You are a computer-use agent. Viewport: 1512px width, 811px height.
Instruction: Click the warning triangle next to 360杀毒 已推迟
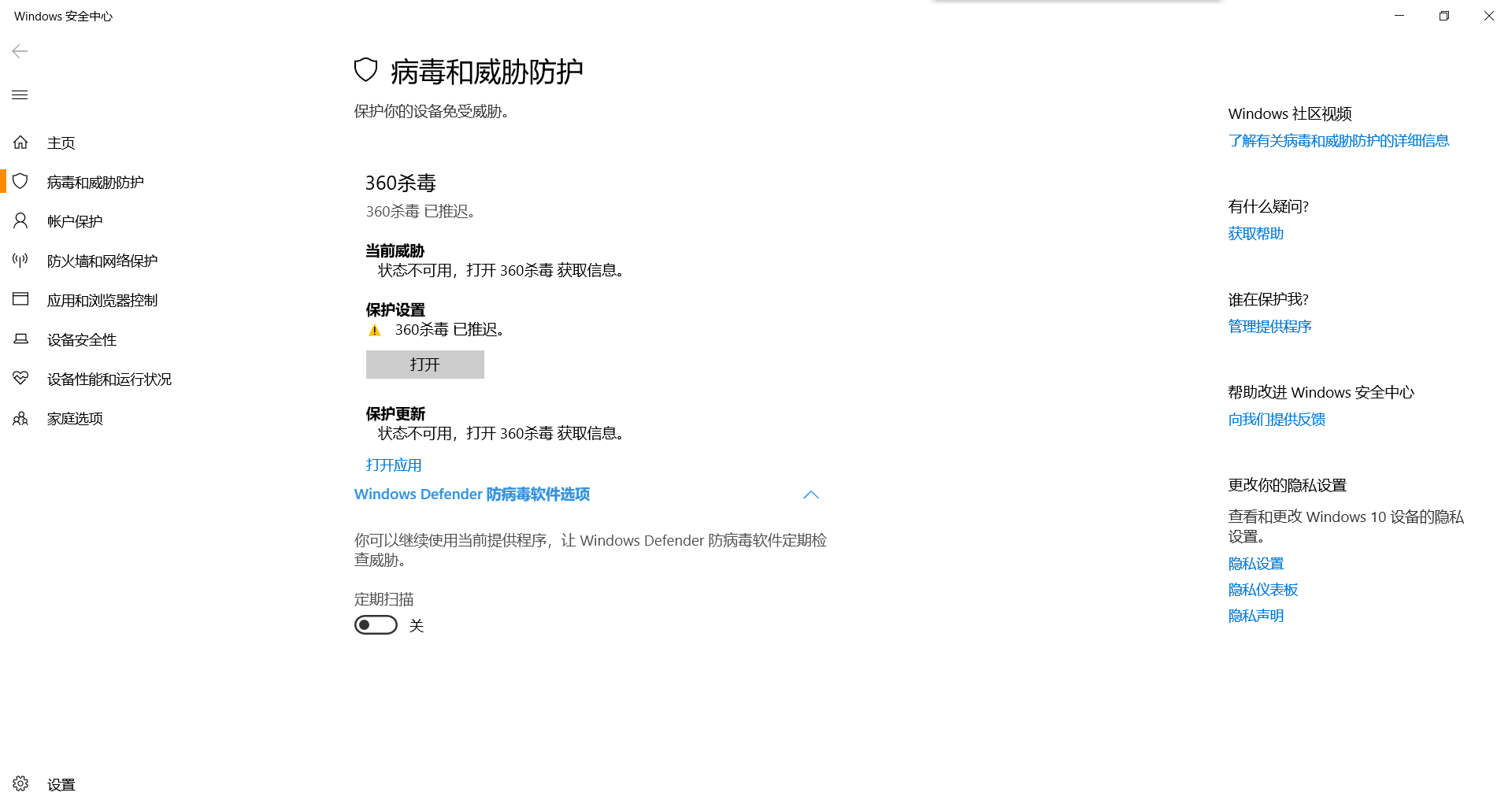tap(375, 331)
